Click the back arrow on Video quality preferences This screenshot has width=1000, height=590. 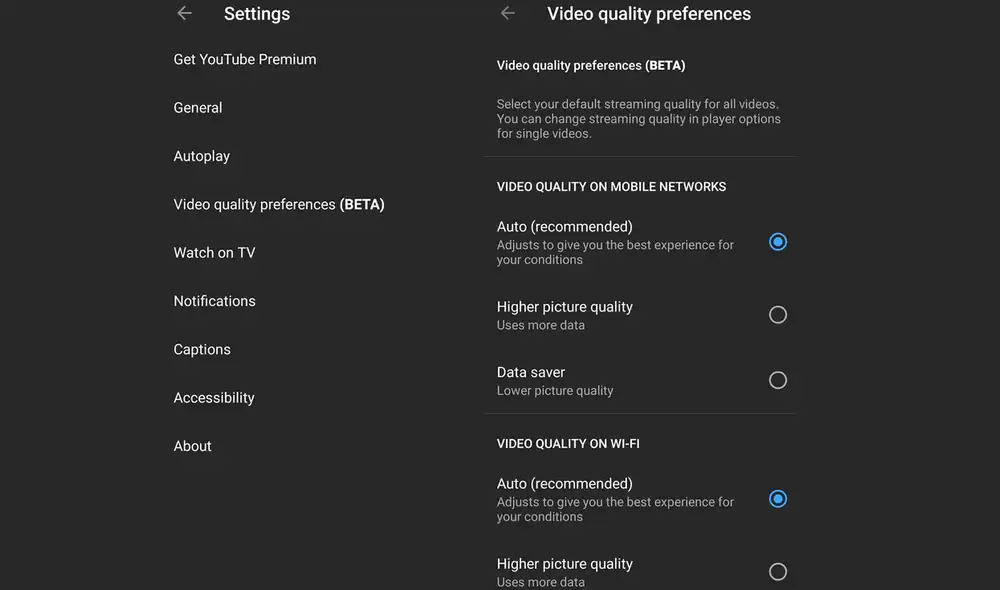pyautogui.click(x=508, y=13)
